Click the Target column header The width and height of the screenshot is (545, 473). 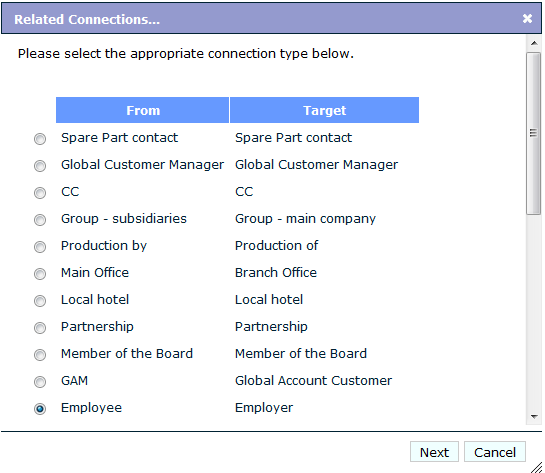(x=324, y=110)
